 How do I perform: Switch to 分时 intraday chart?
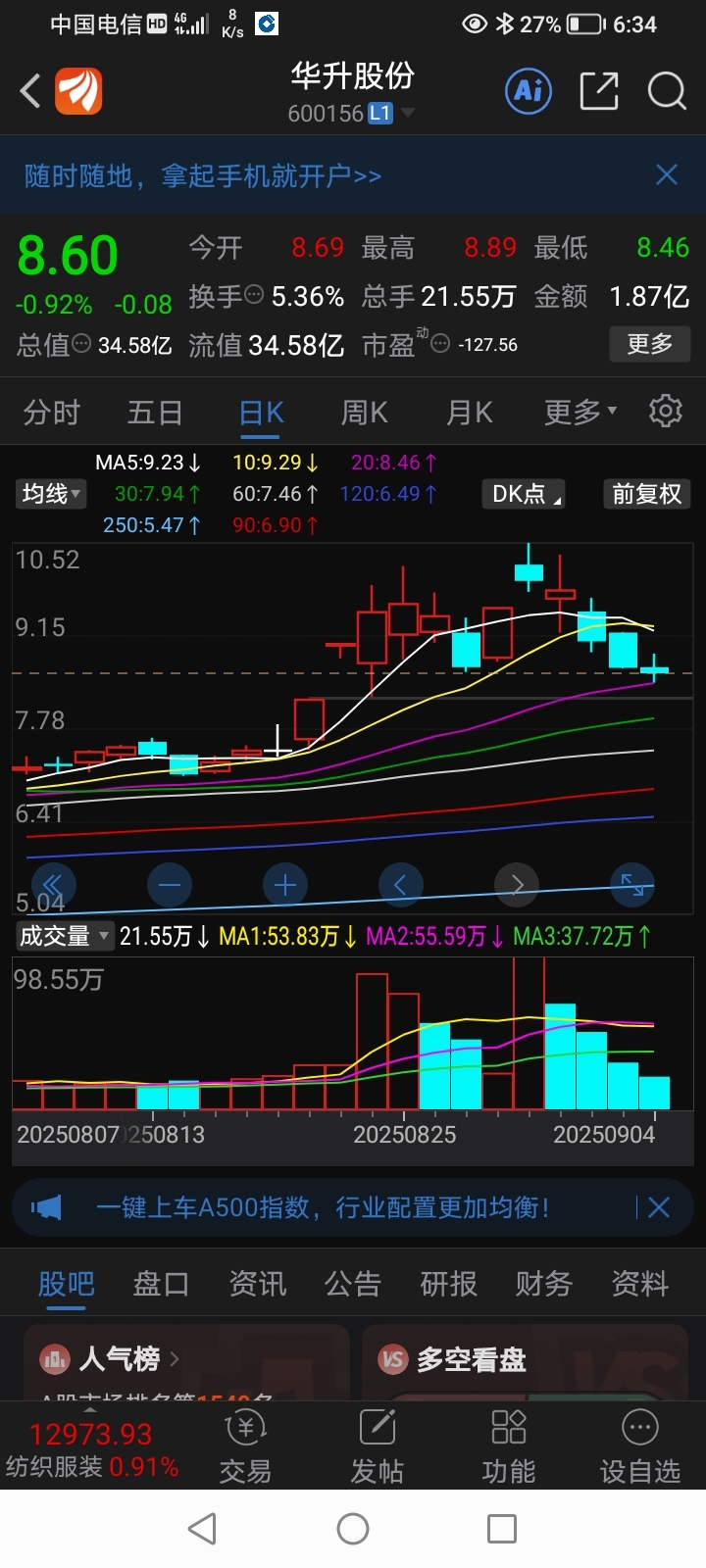pos(52,413)
